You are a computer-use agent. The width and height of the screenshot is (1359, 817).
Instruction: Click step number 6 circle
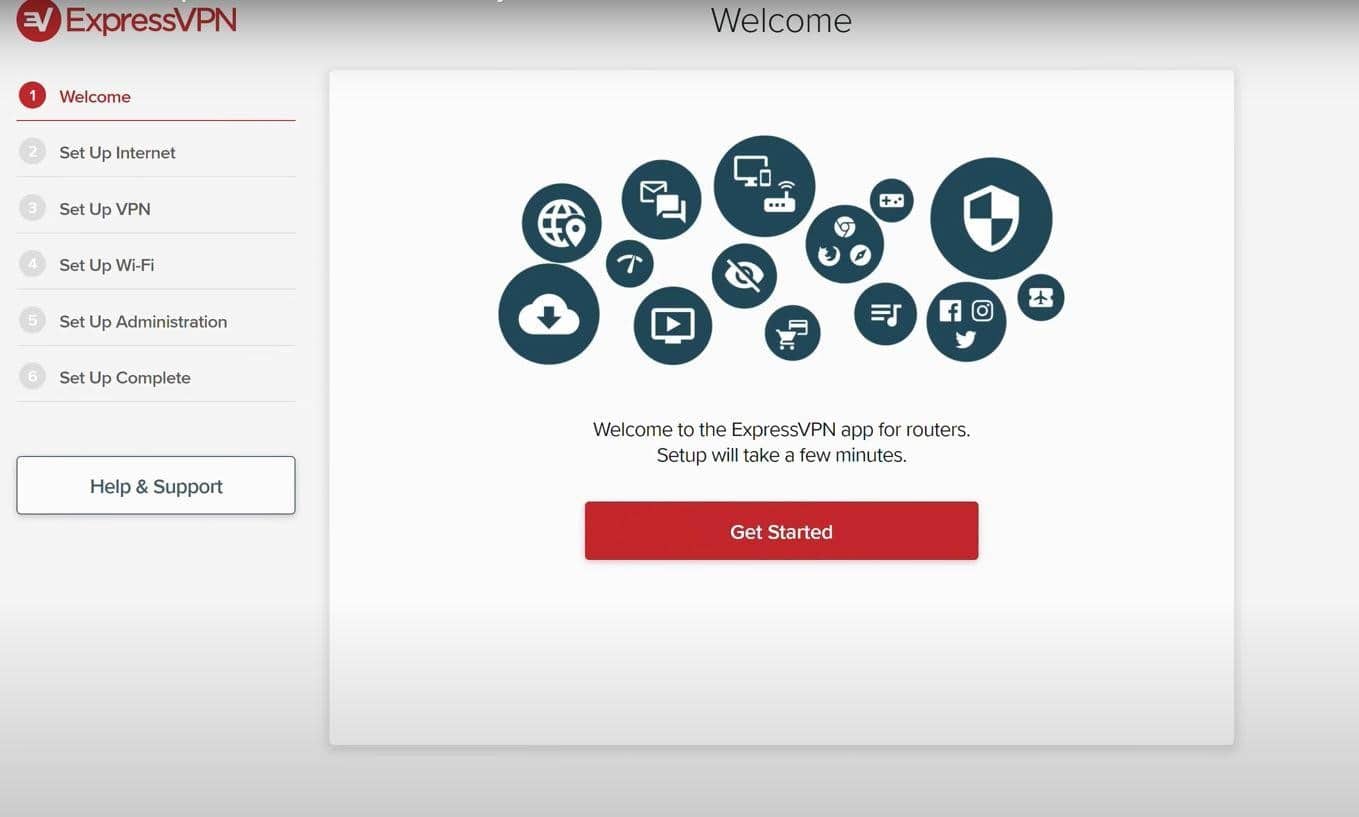pyautogui.click(x=32, y=376)
